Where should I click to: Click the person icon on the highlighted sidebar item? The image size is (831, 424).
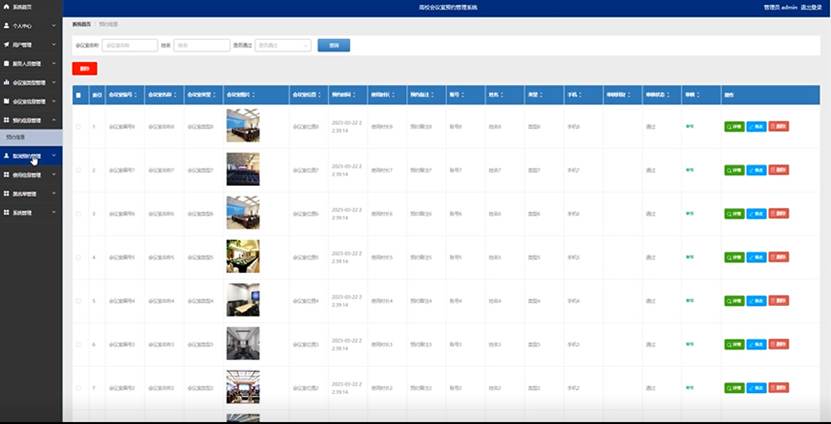[x=6, y=156]
